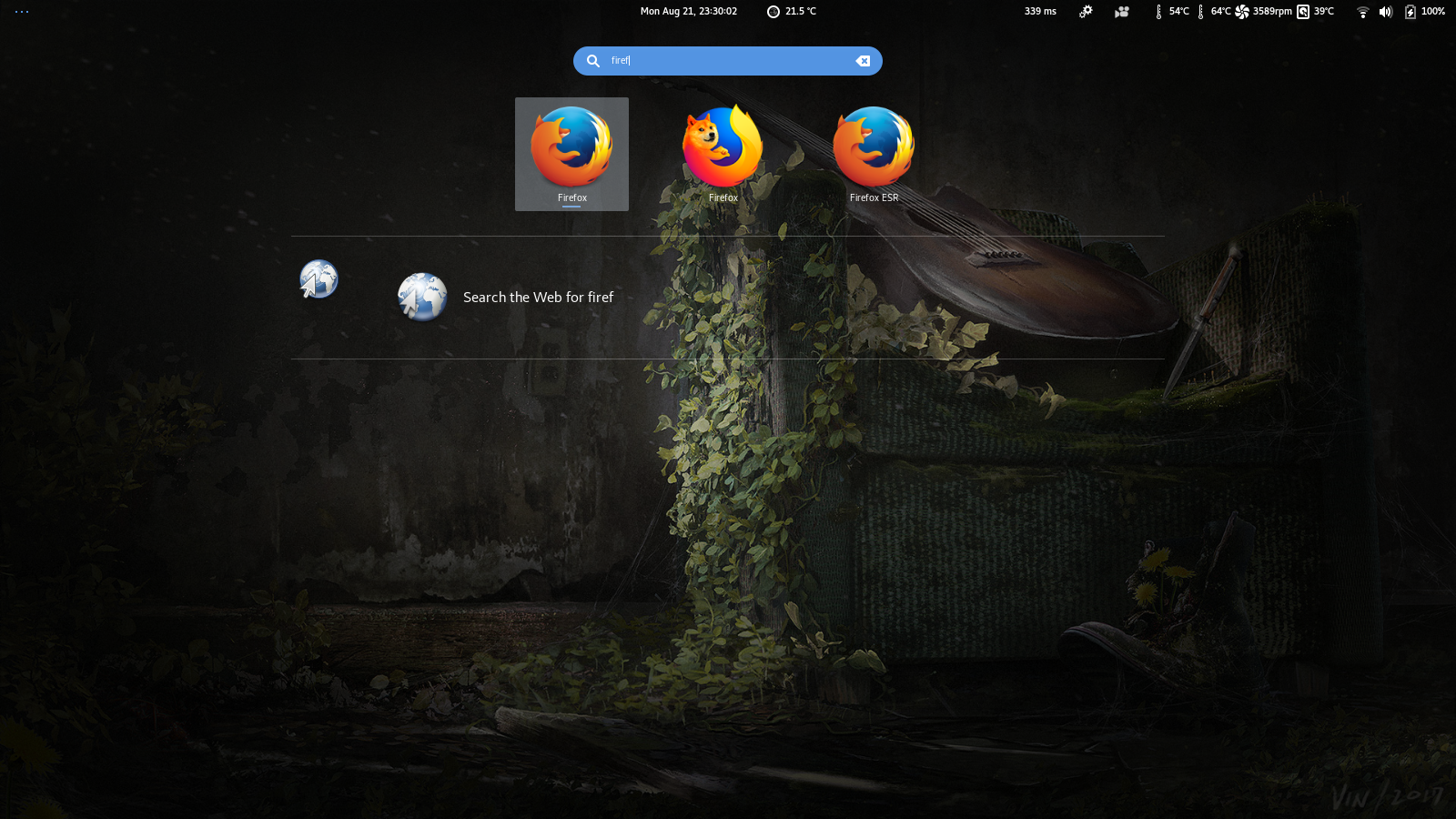Click the volume speaker icon

(1385, 12)
